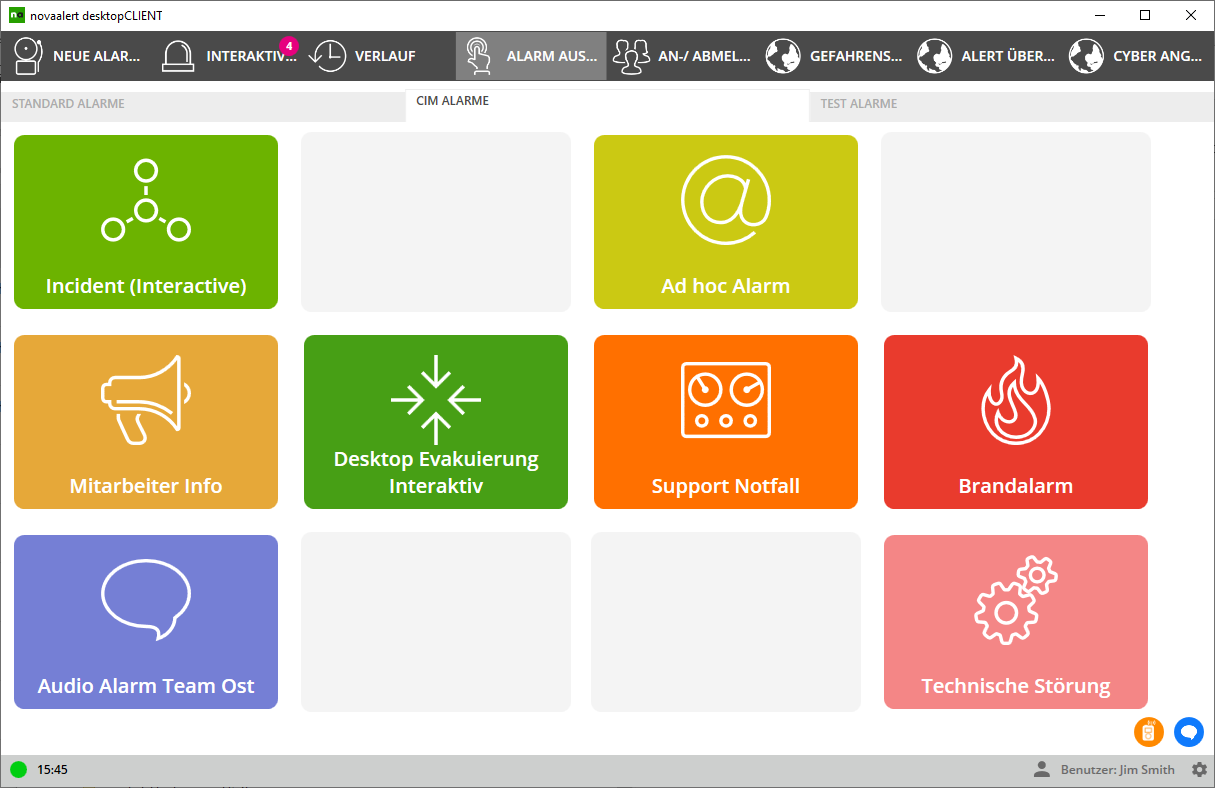Screen dimensions: 1215x788
Task: Launch the Ad hoc Alarm tile
Action: tap(726, 222)
